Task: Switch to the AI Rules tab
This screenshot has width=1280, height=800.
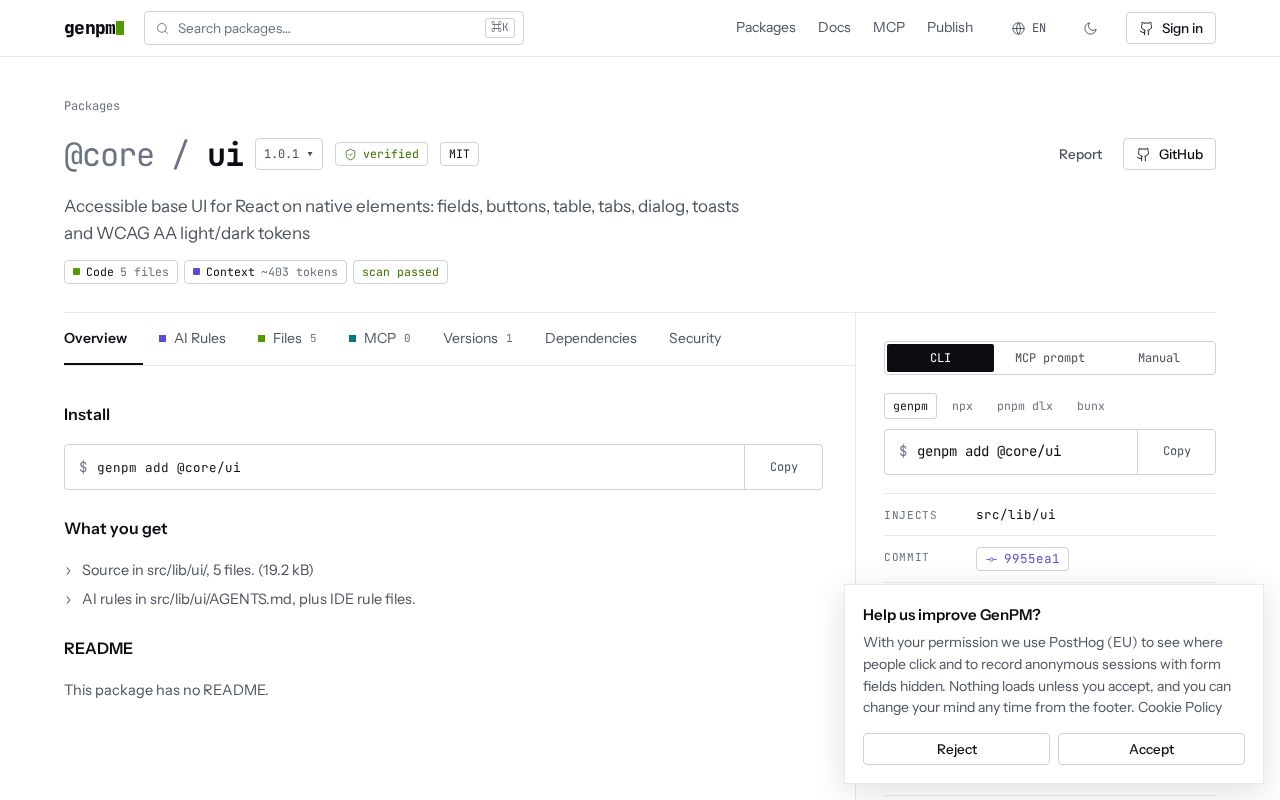Action: [x=192, y=338]
